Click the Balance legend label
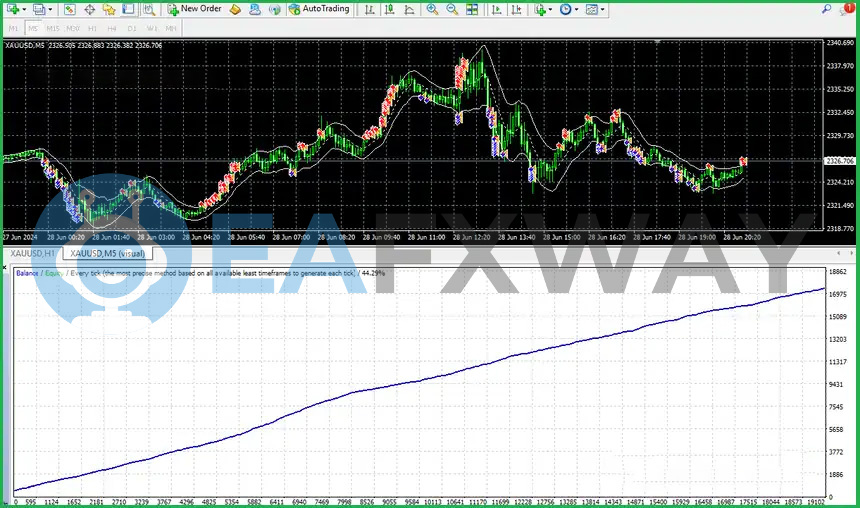This screenshot has width=860, height=508. 27,273
